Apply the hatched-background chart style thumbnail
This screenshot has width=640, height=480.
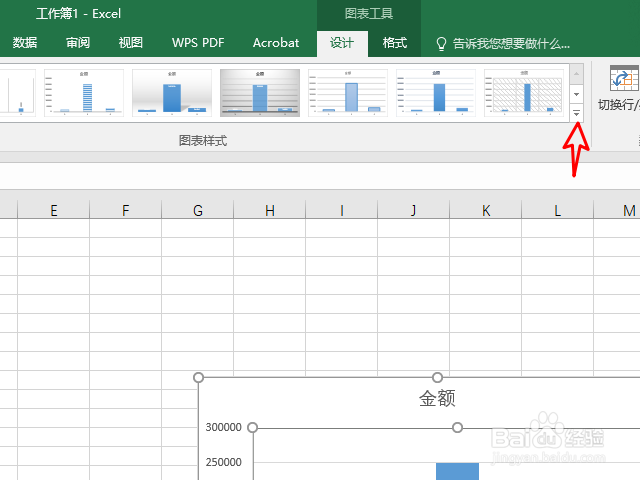point(524,93)
